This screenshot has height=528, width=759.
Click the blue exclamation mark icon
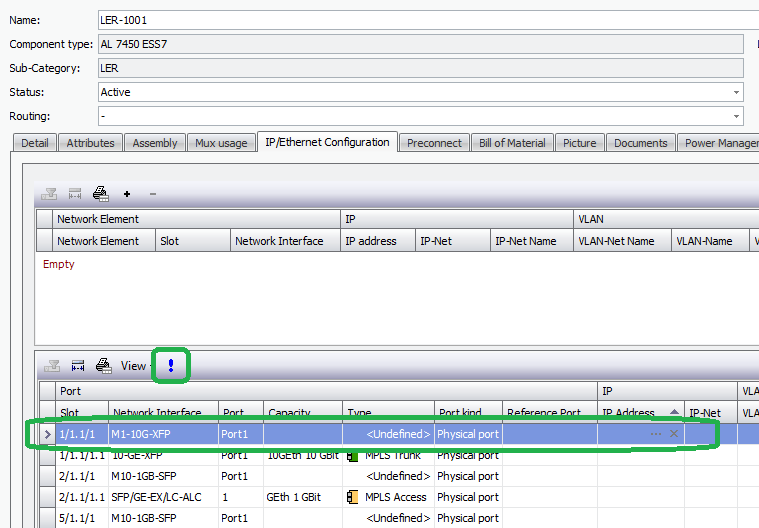coord(171,365)
